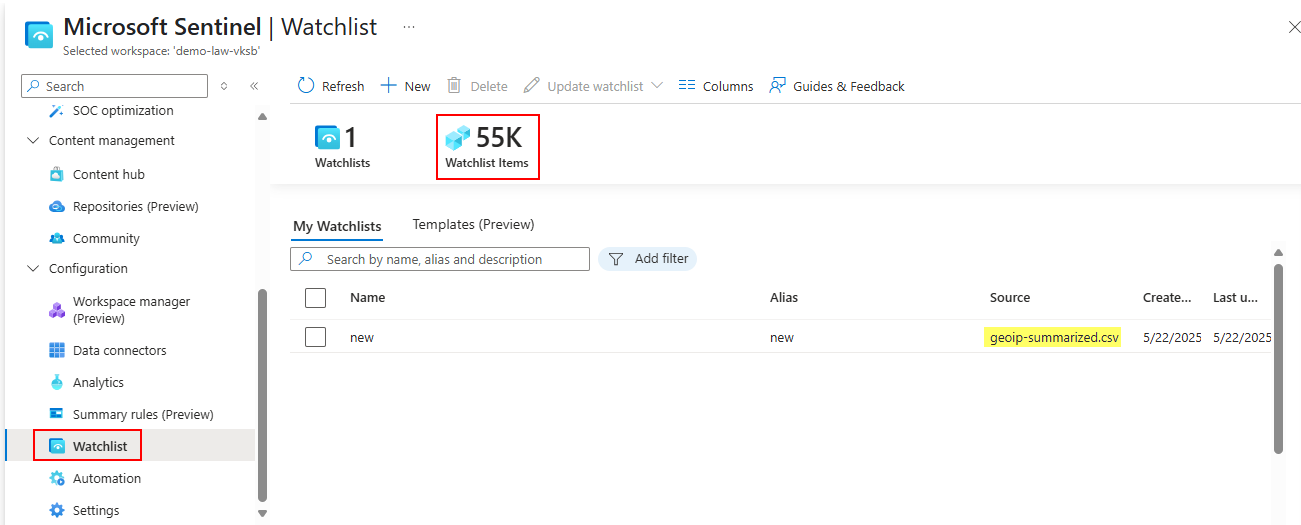Click the Repositories cloud icon
1301x525 pixels.
click(x=57, y=206)
